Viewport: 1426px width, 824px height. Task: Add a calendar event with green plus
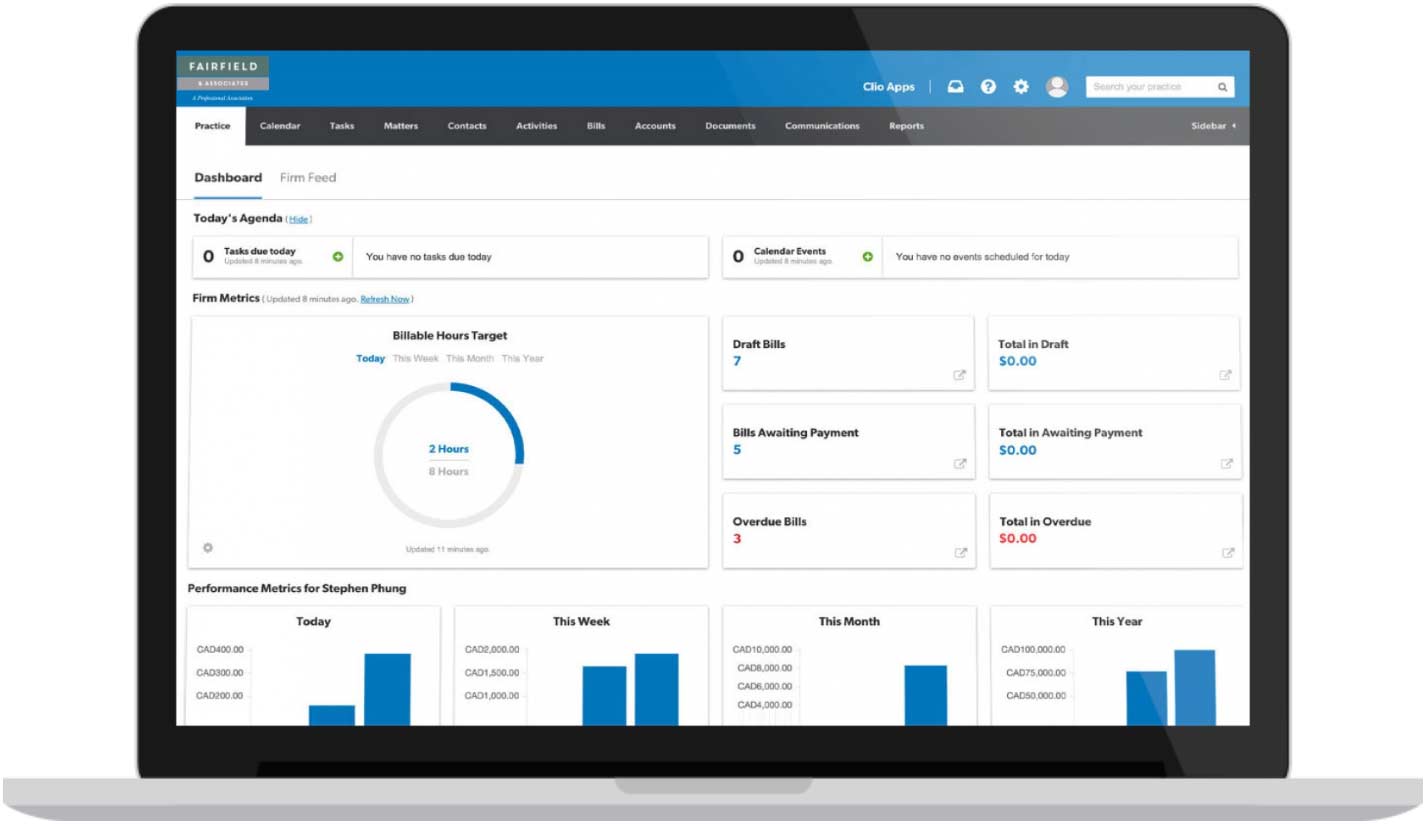point(868,257)
